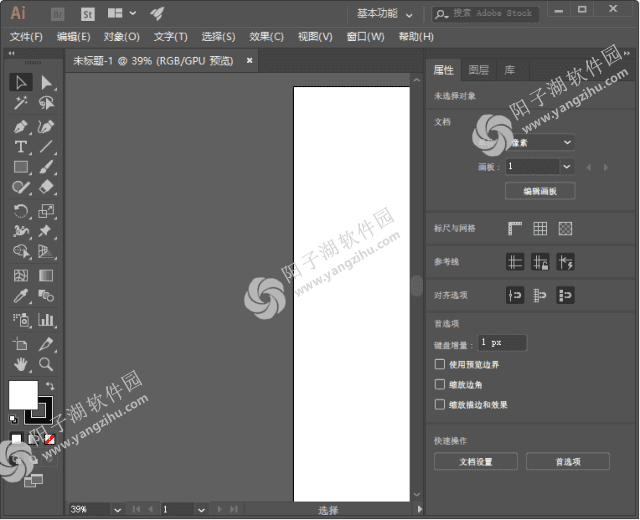Enable 使用预览边界 checkbox
This screenshot has height=520, width=640.
pyautogui.click(x=439, y=364)
